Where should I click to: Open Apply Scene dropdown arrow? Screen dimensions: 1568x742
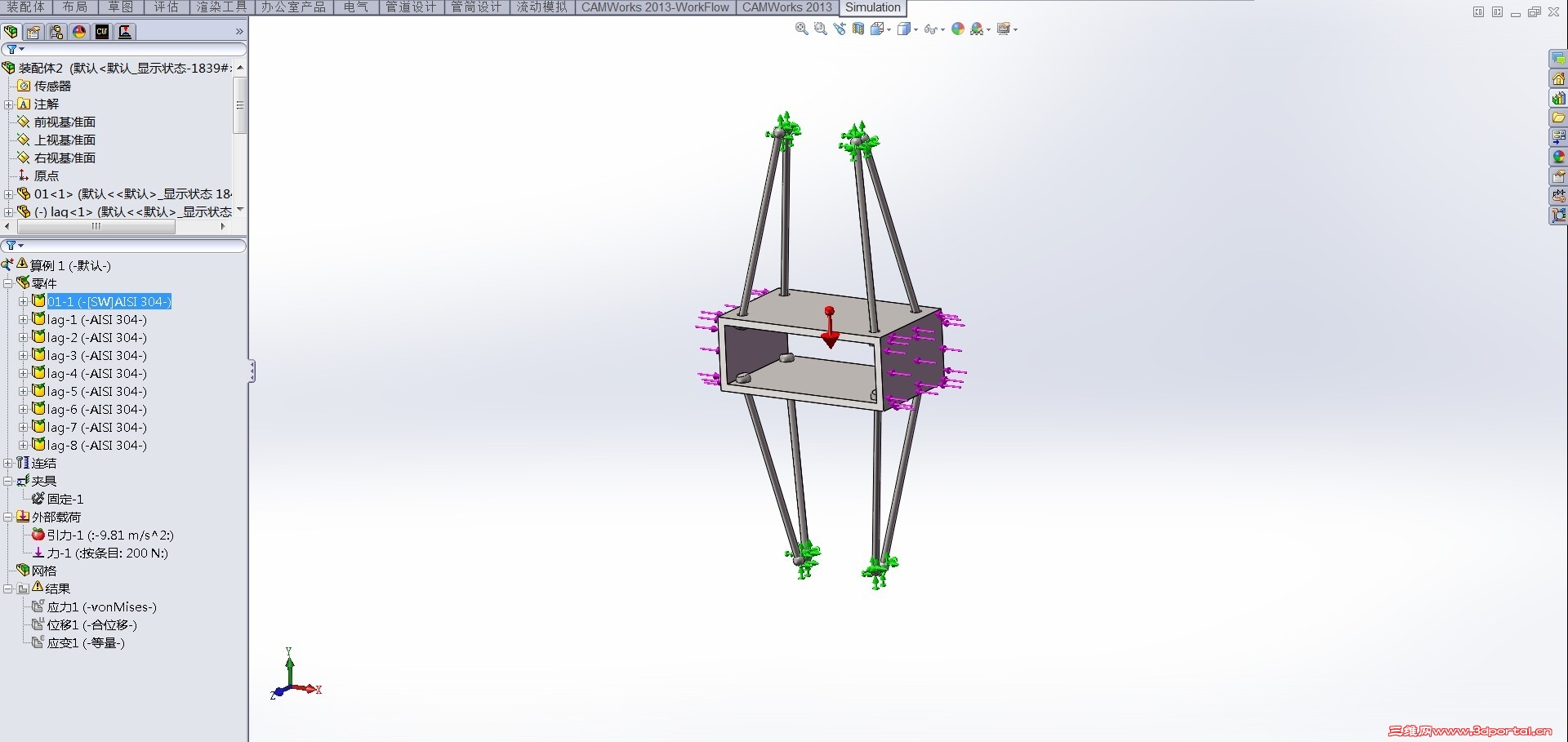pos(988,30)
